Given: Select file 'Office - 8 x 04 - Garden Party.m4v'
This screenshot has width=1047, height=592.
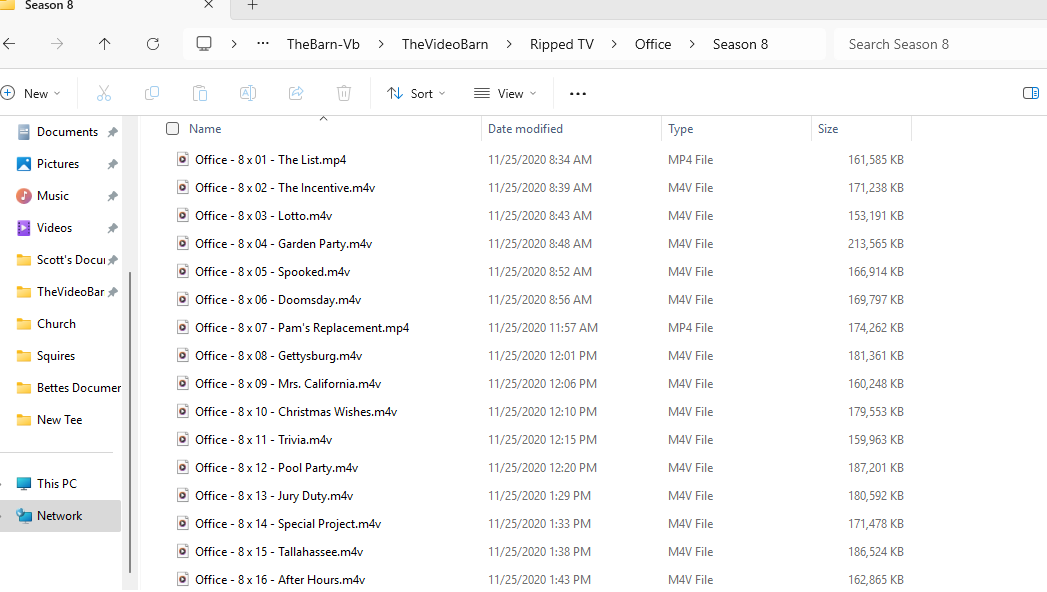Looking at the screenshot, I should 283,244.
